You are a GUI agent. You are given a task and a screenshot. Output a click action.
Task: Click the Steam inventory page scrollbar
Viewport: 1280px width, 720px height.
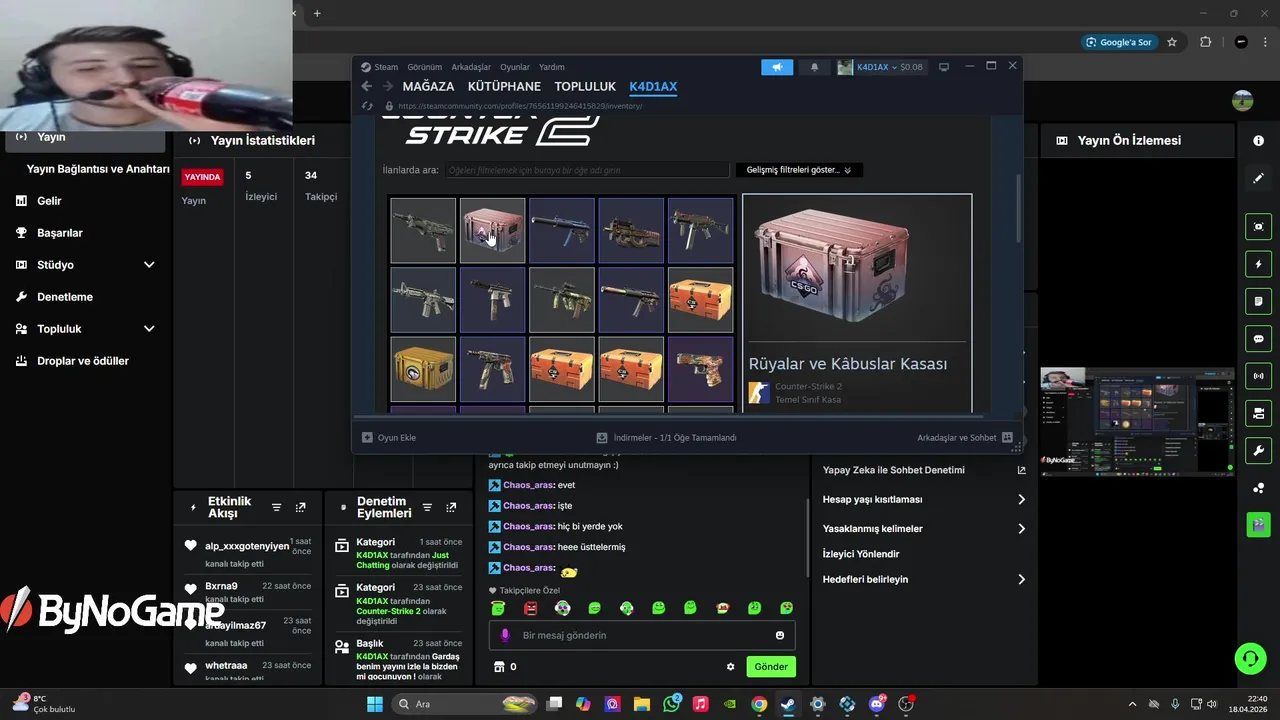coord(1019,210)
